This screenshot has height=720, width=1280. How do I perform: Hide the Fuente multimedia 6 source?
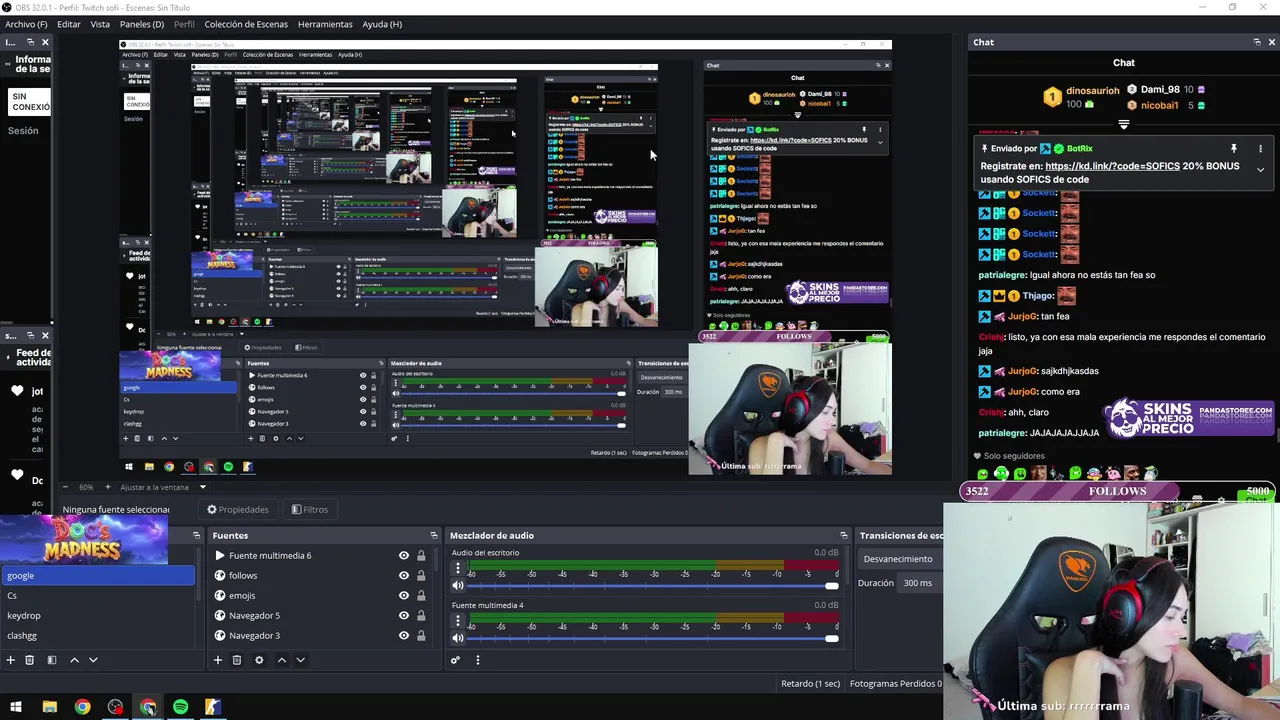click(404, 556)
